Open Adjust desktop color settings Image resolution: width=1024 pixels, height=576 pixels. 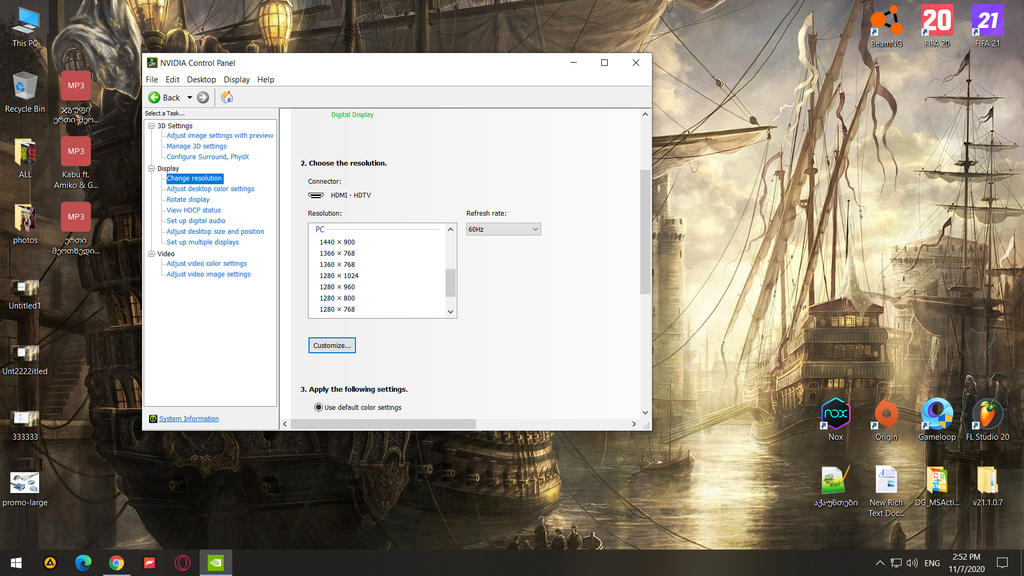[x=210, y=189]
